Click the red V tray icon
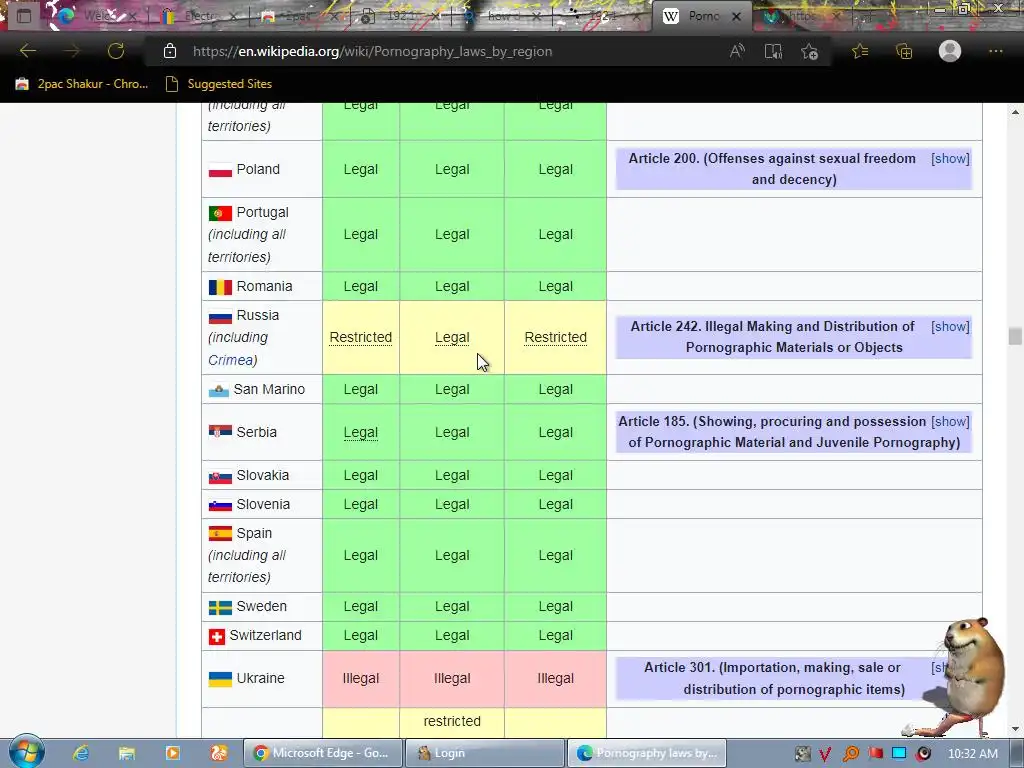Viewport: 1024px width, 768px height. pyautogui.click(x=825, y=754)
